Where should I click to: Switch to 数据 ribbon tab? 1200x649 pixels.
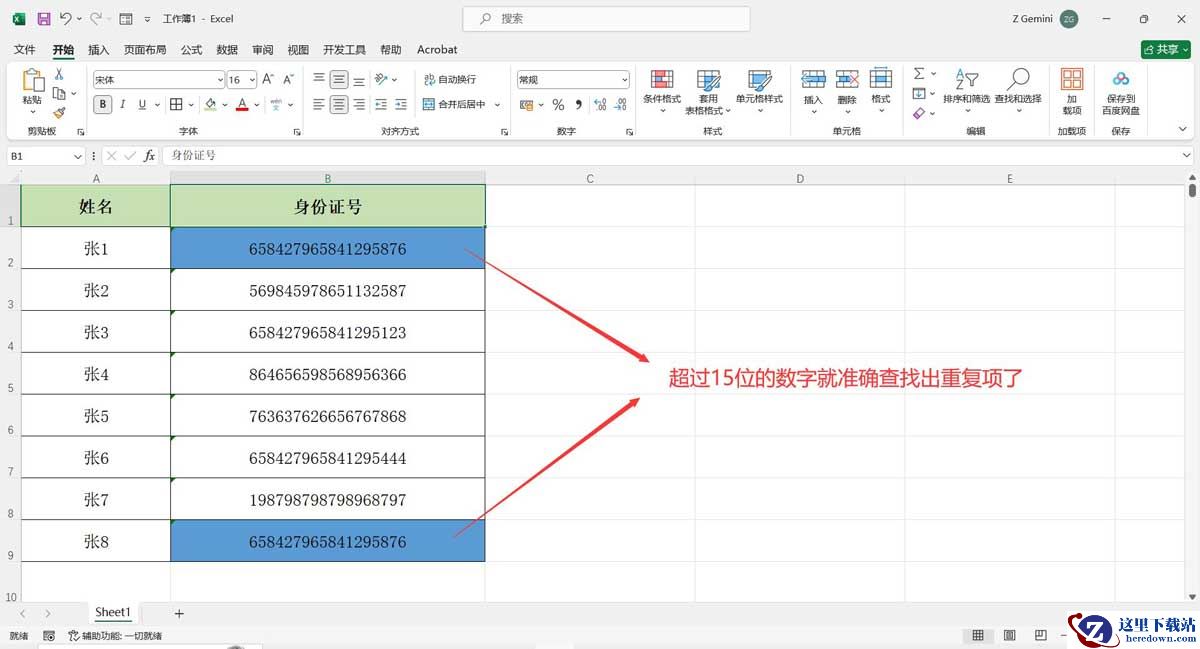[227, 49]
